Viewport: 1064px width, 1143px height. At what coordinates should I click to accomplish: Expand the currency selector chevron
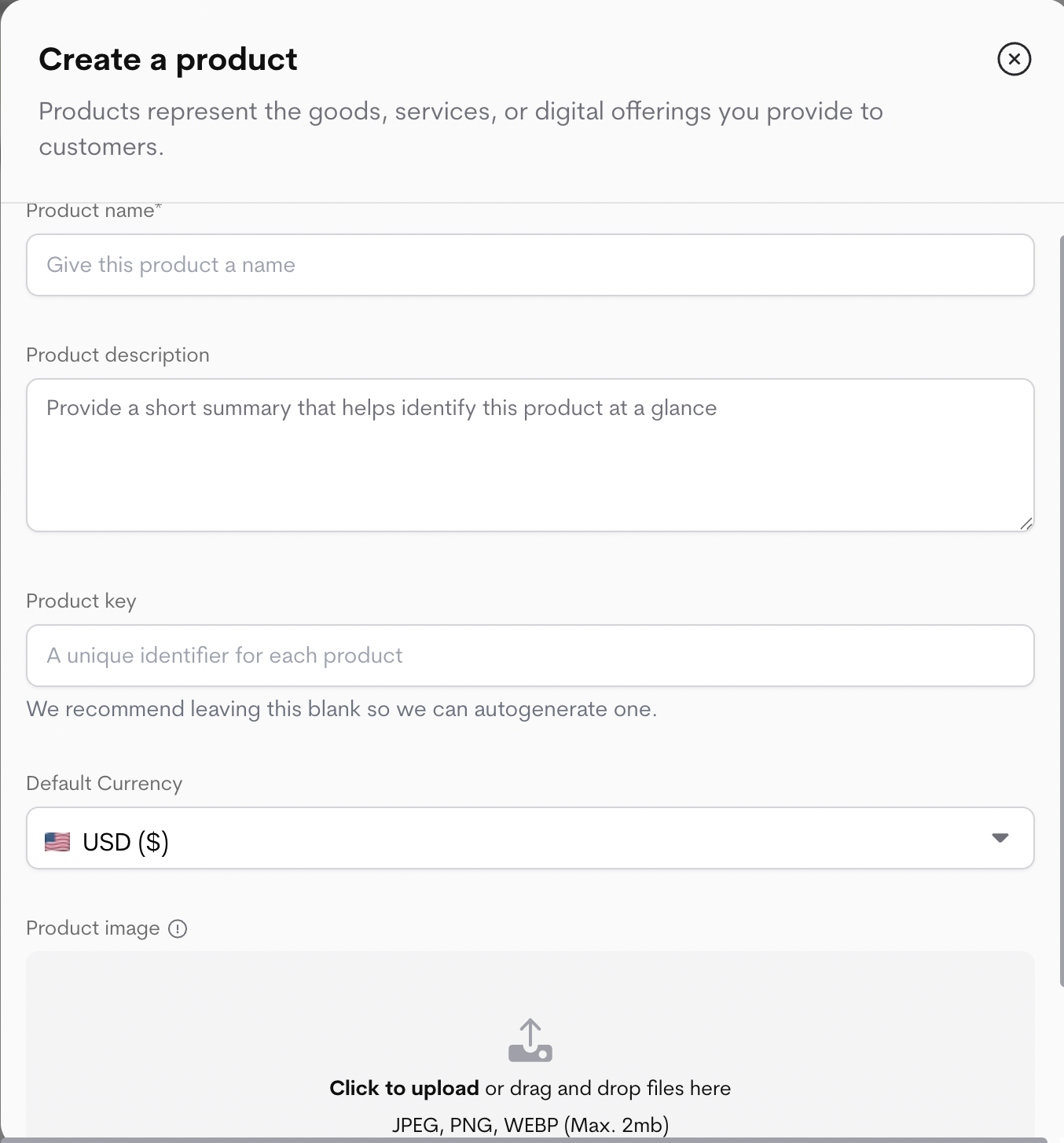coord(1000,838)
